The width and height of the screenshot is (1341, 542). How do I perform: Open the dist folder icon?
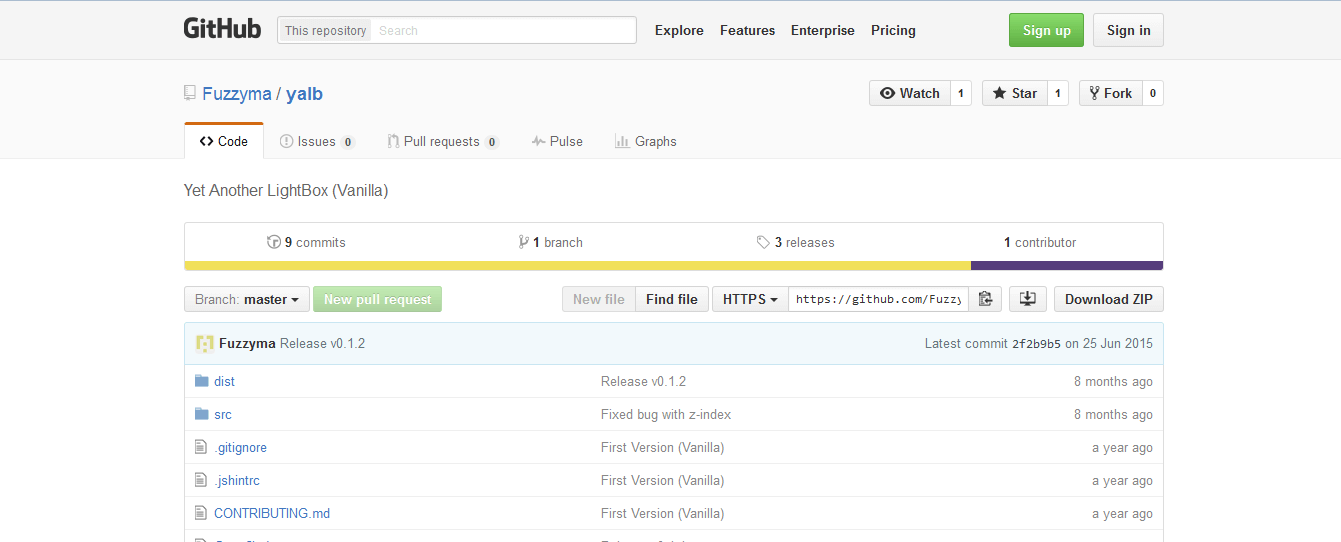pyautogui.click(x=202, y=381)
